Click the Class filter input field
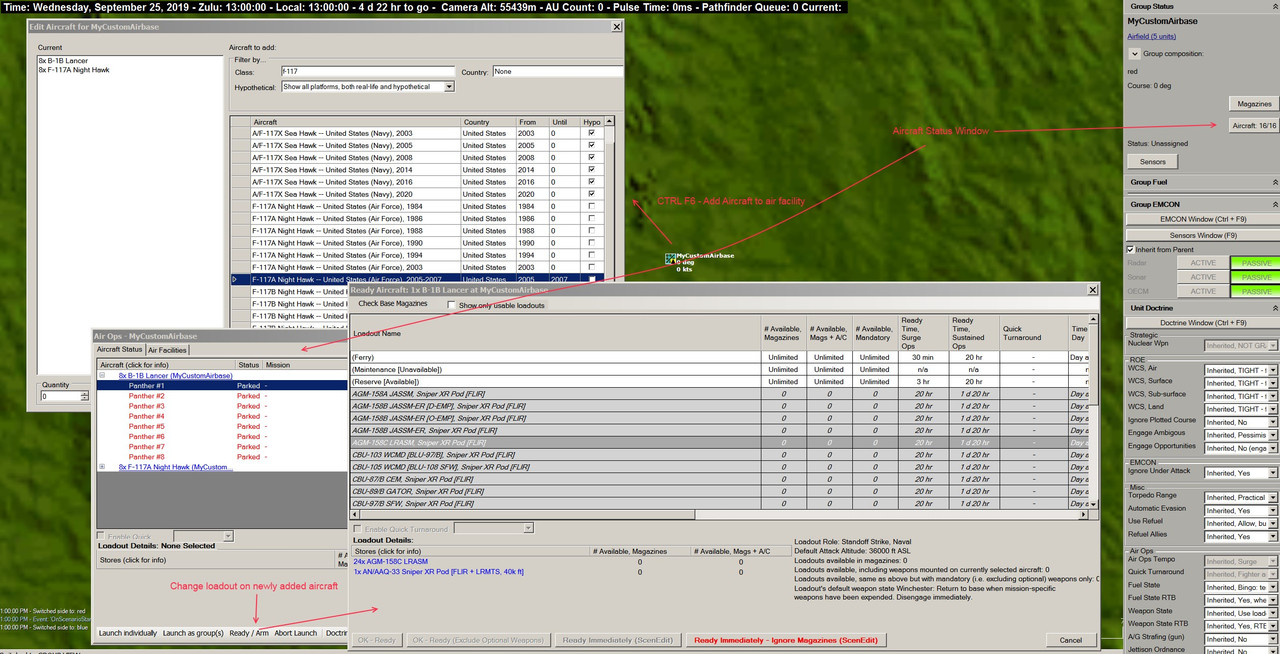Screen dimensions: 1280x654 point(367,72)
